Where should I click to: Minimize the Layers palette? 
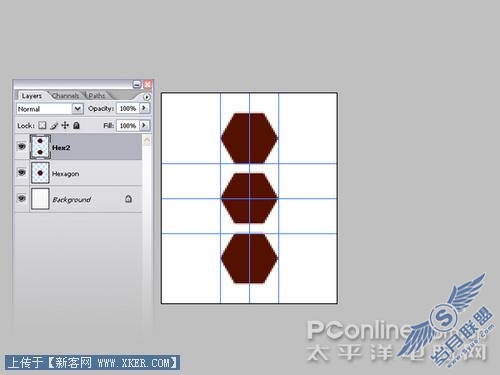pyautogui.click(x=137, y=84)
